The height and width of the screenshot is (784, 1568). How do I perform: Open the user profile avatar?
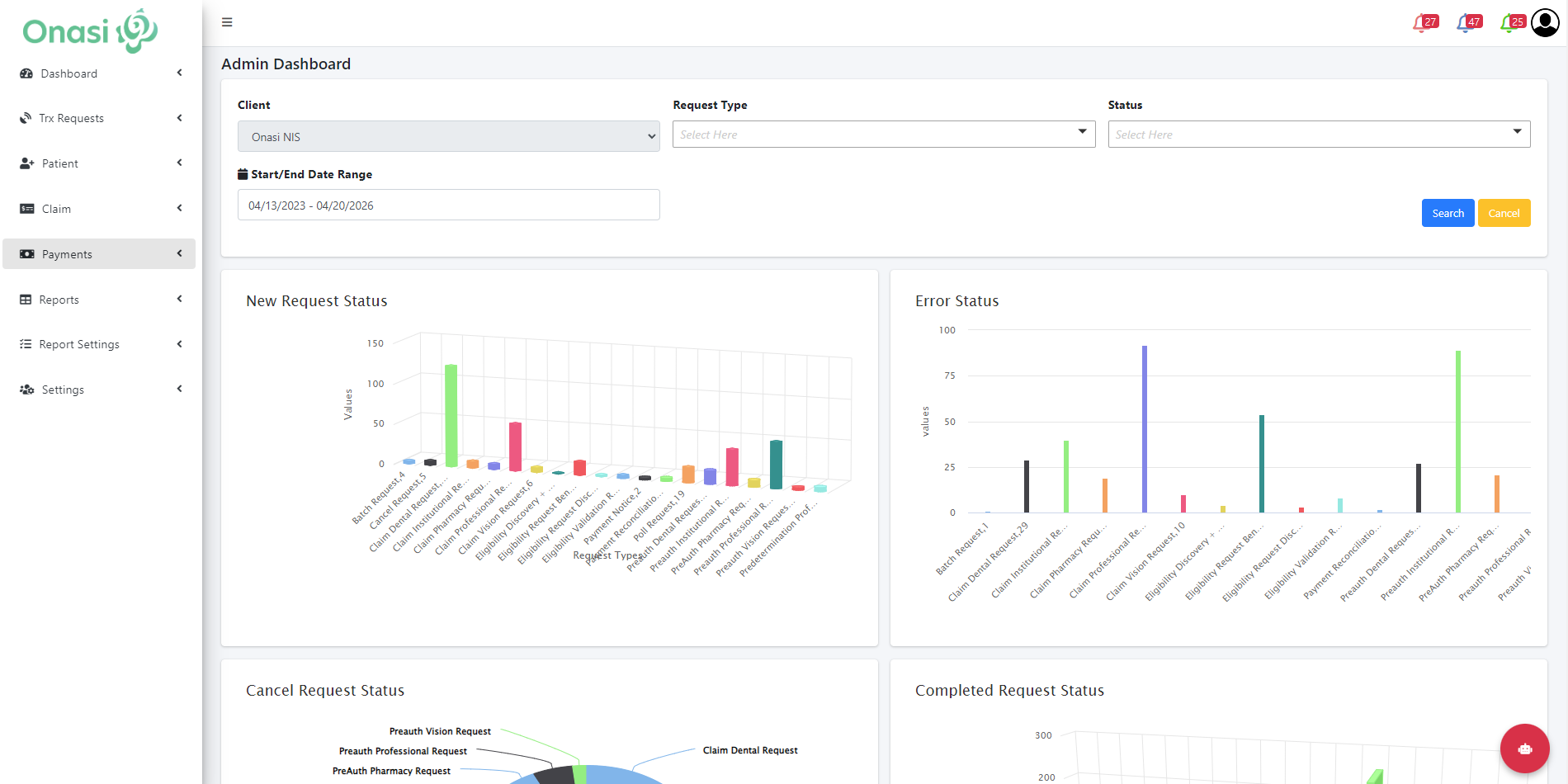[x=1545, y=23]
